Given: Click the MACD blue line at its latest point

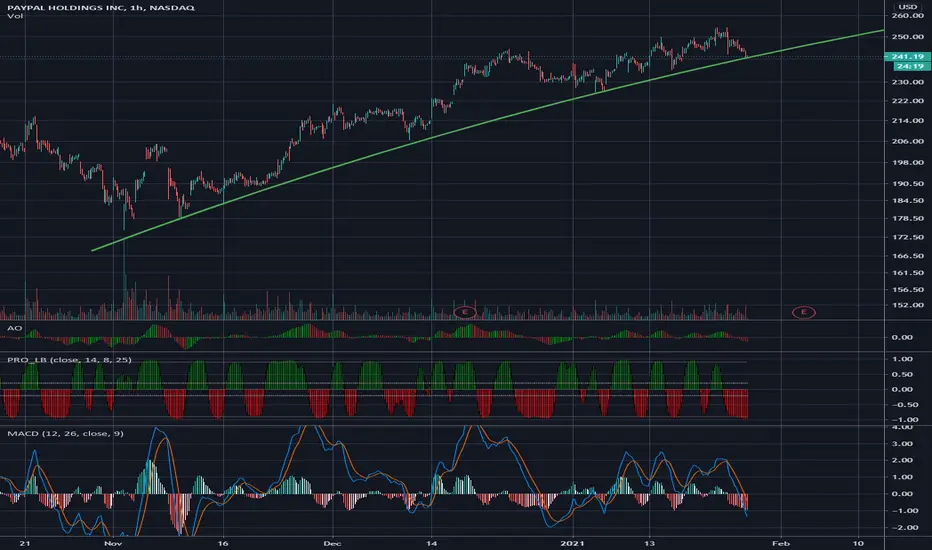Looking at the screenshot, I should click(747, 515).
